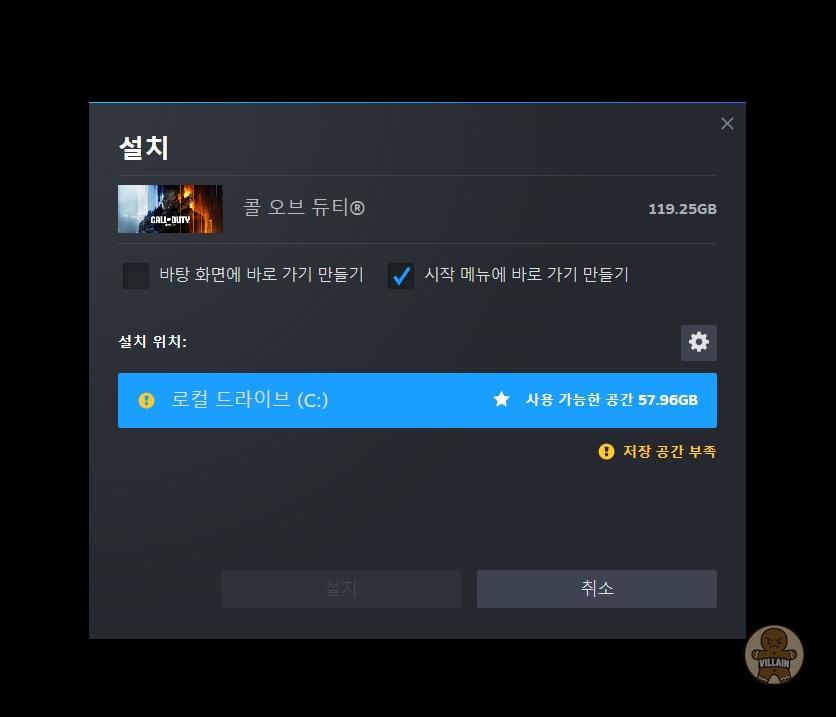Click the 사용 가능한 공간 57.96GB text
Image resolution: width=836 pixels, height=717 pixels.
pyautogui.click(x=612, y=400)
